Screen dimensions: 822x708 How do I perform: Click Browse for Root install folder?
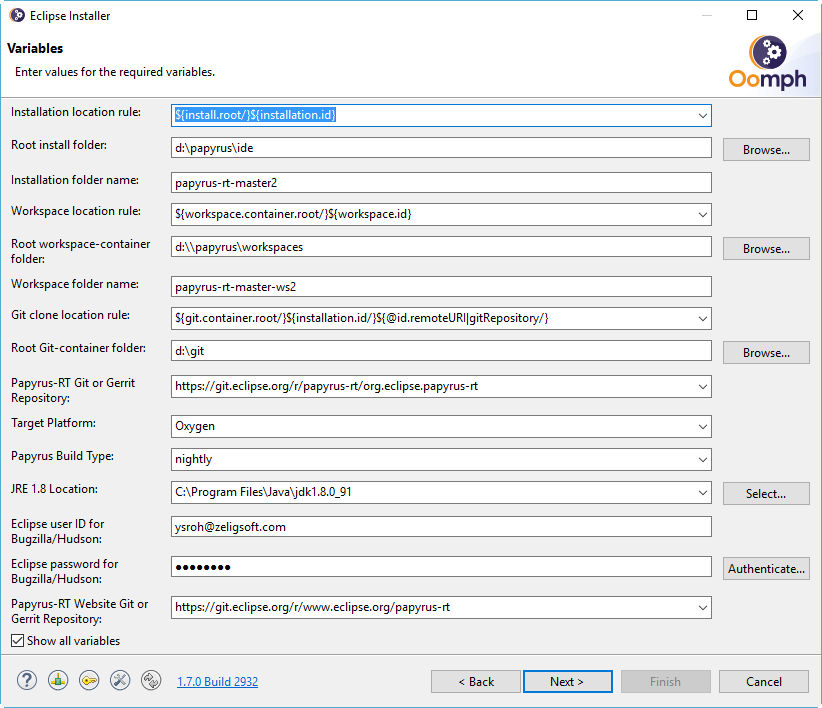click(766, 150)
